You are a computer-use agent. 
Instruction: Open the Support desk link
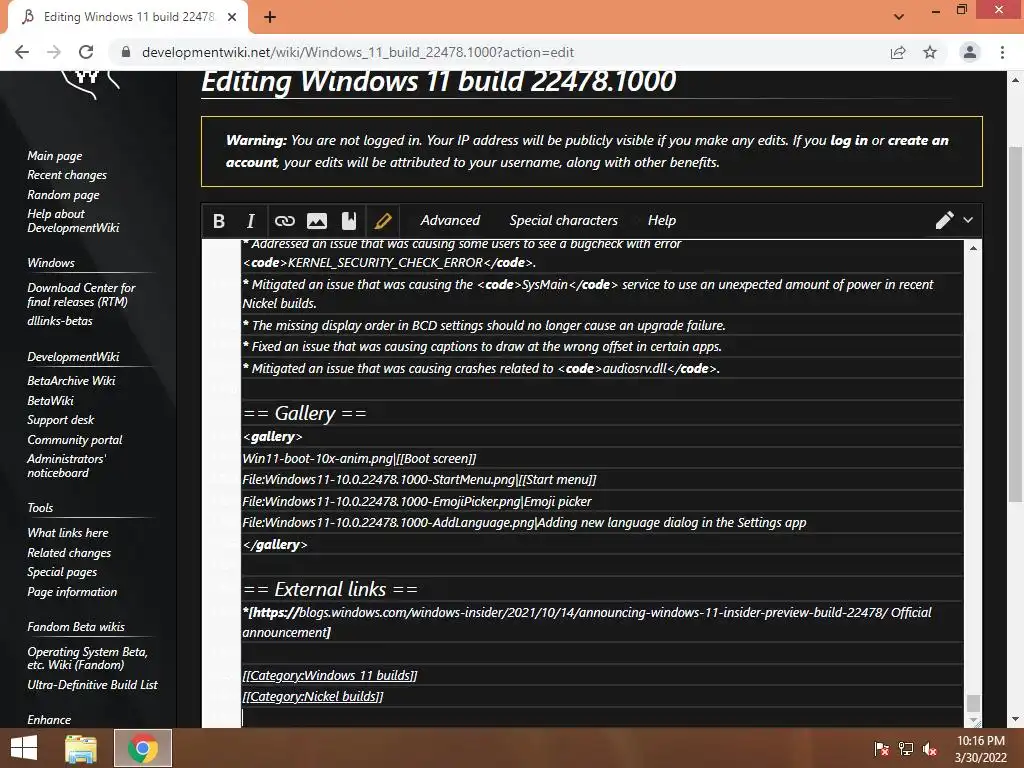click(60, 420)
